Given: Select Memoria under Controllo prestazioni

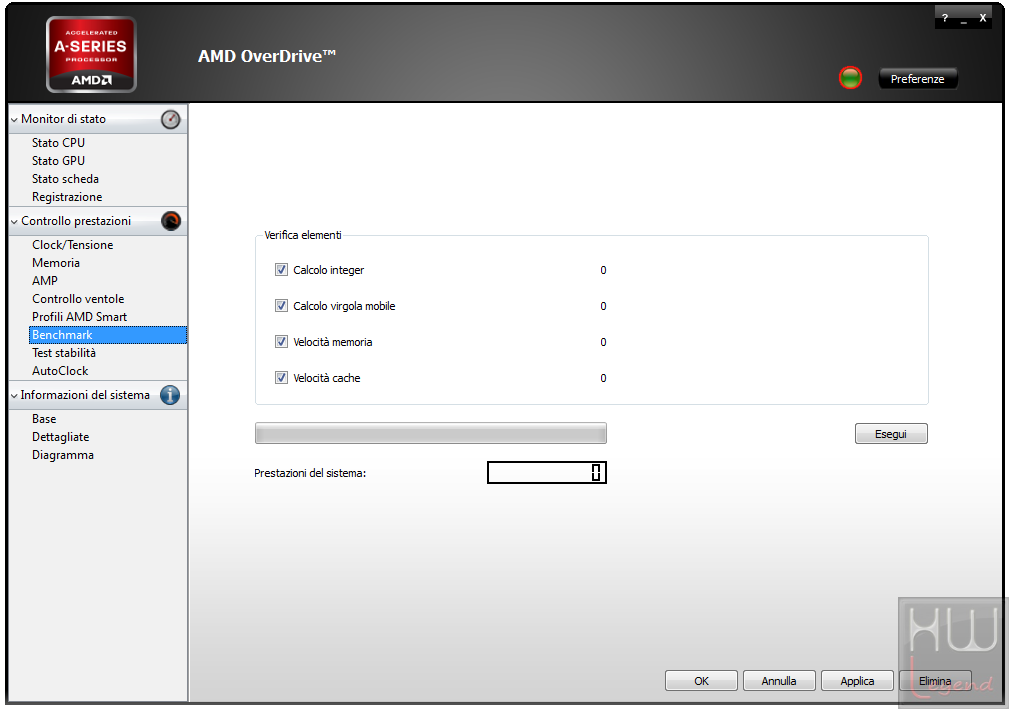Looking at the screenshot, I should pyautogui.click(x=56, y=263).
